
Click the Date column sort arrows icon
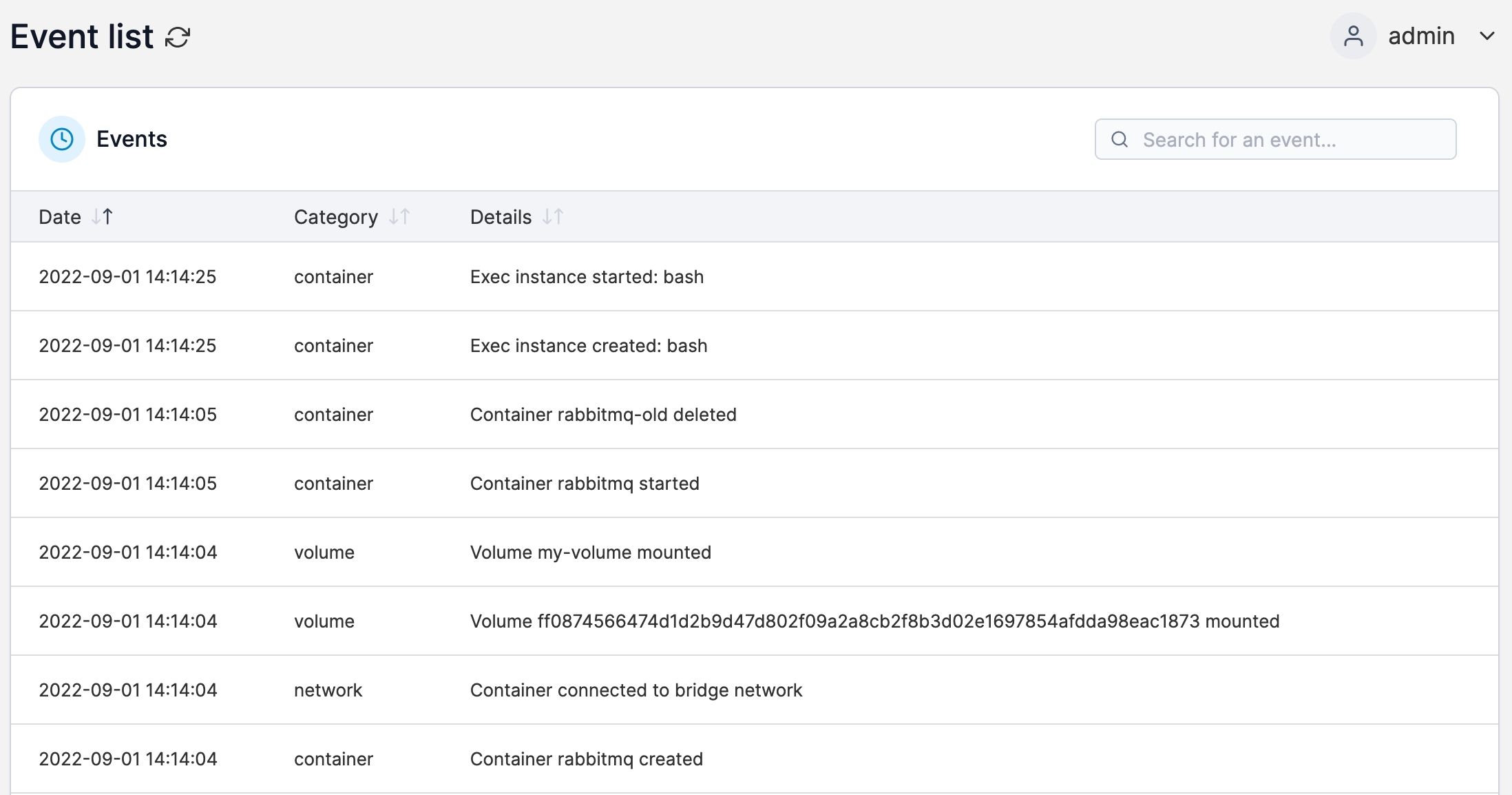coord(103,217)
